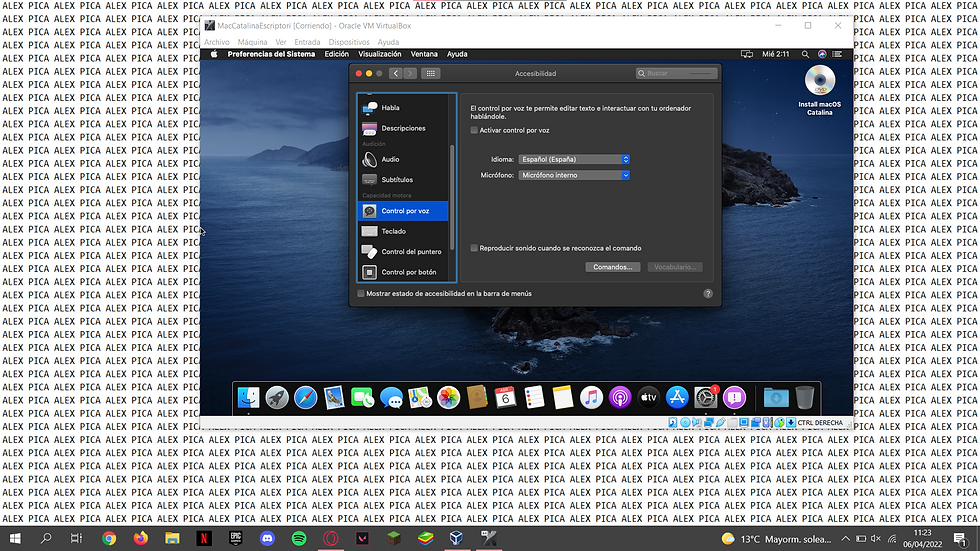Open App Store from the dock
The image size is (980, 551).
pyautogui.click(x=677, y=397)
